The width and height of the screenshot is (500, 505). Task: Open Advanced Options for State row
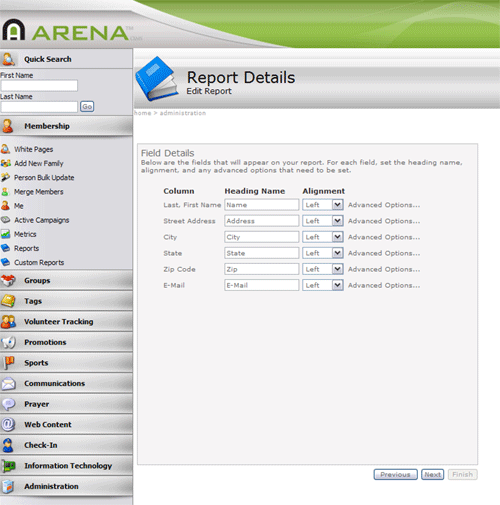point(384,253)
